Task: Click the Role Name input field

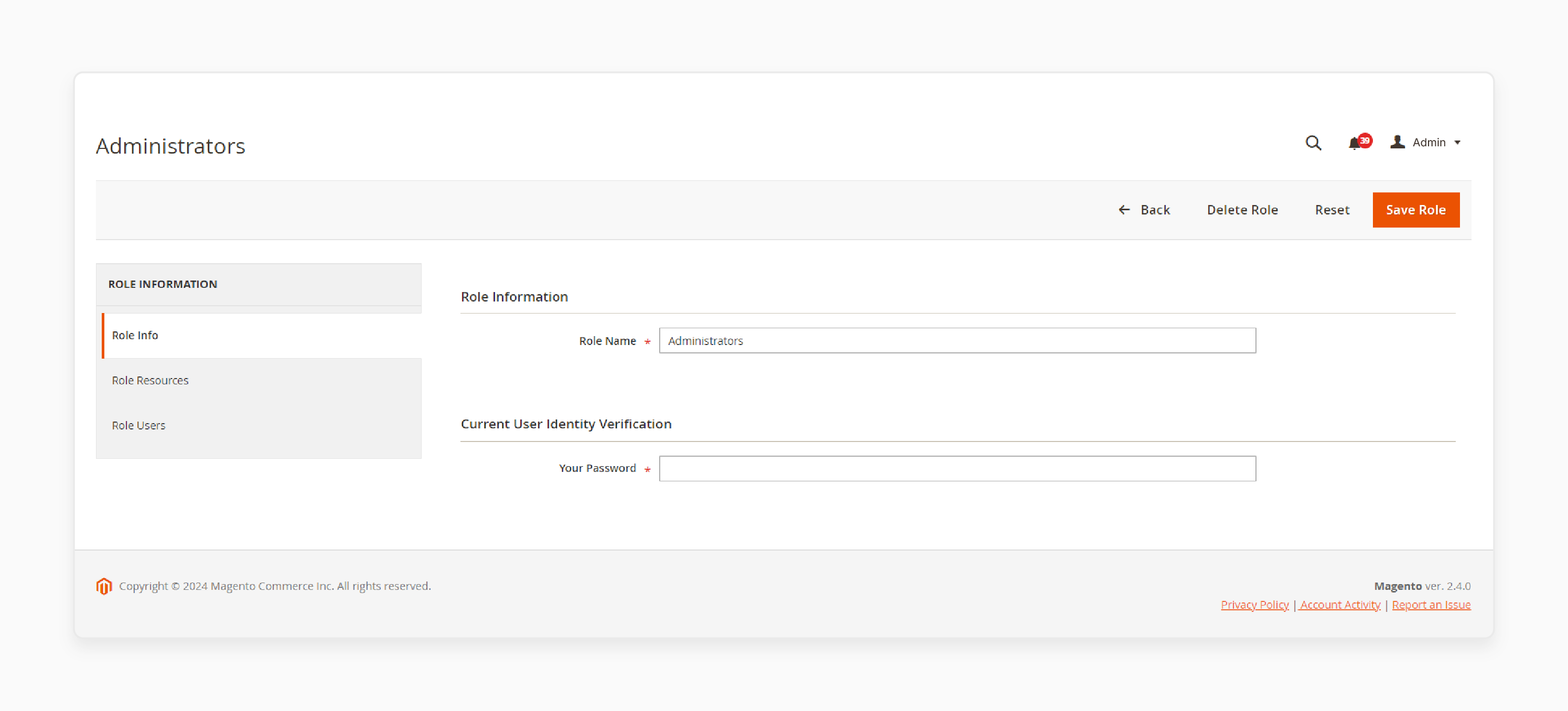Action: click(x=957, y=340)
